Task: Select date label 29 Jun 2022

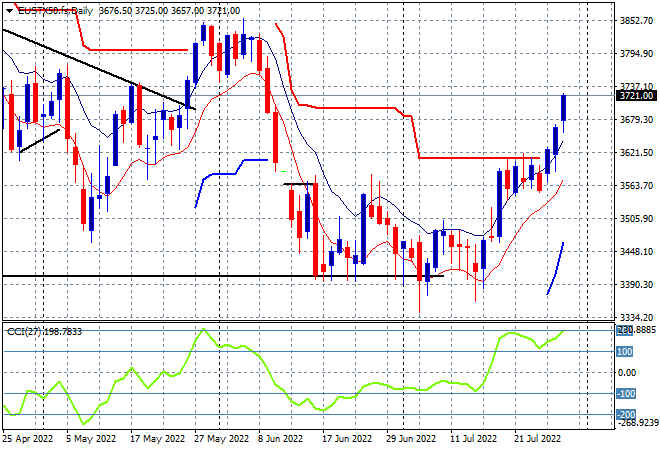Action: (411, 439)
